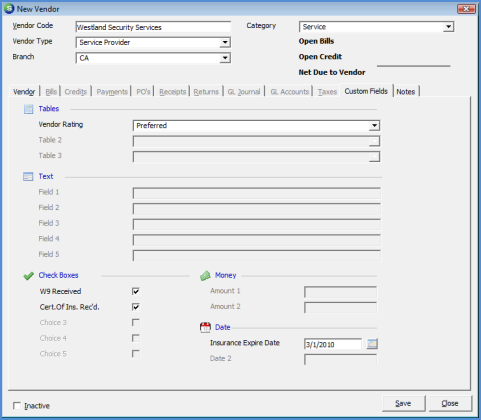Click the Text section icon
Viewport: 481px width, 420px height.
click(x=28, y=176)
